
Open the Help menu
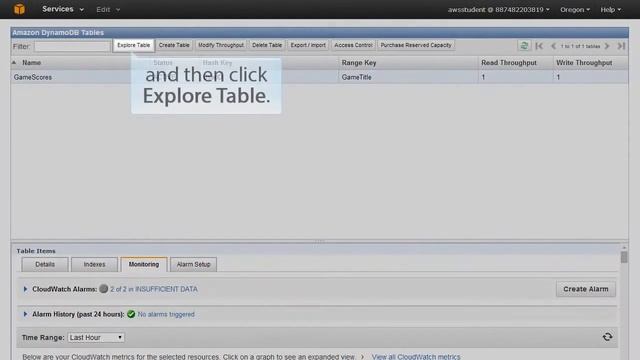click(610, 9)
